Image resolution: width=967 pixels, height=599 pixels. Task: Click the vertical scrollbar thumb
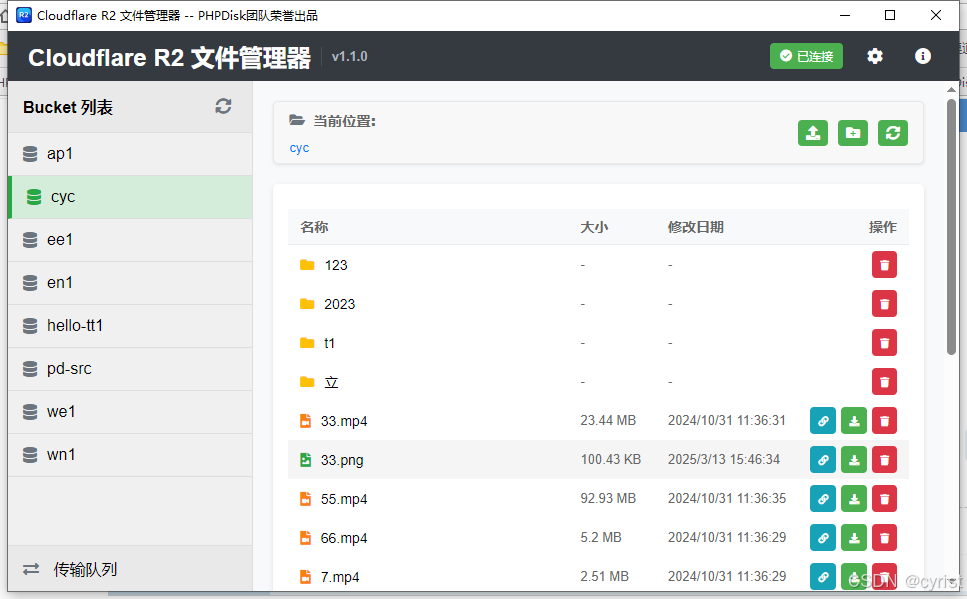click(952, 226)
